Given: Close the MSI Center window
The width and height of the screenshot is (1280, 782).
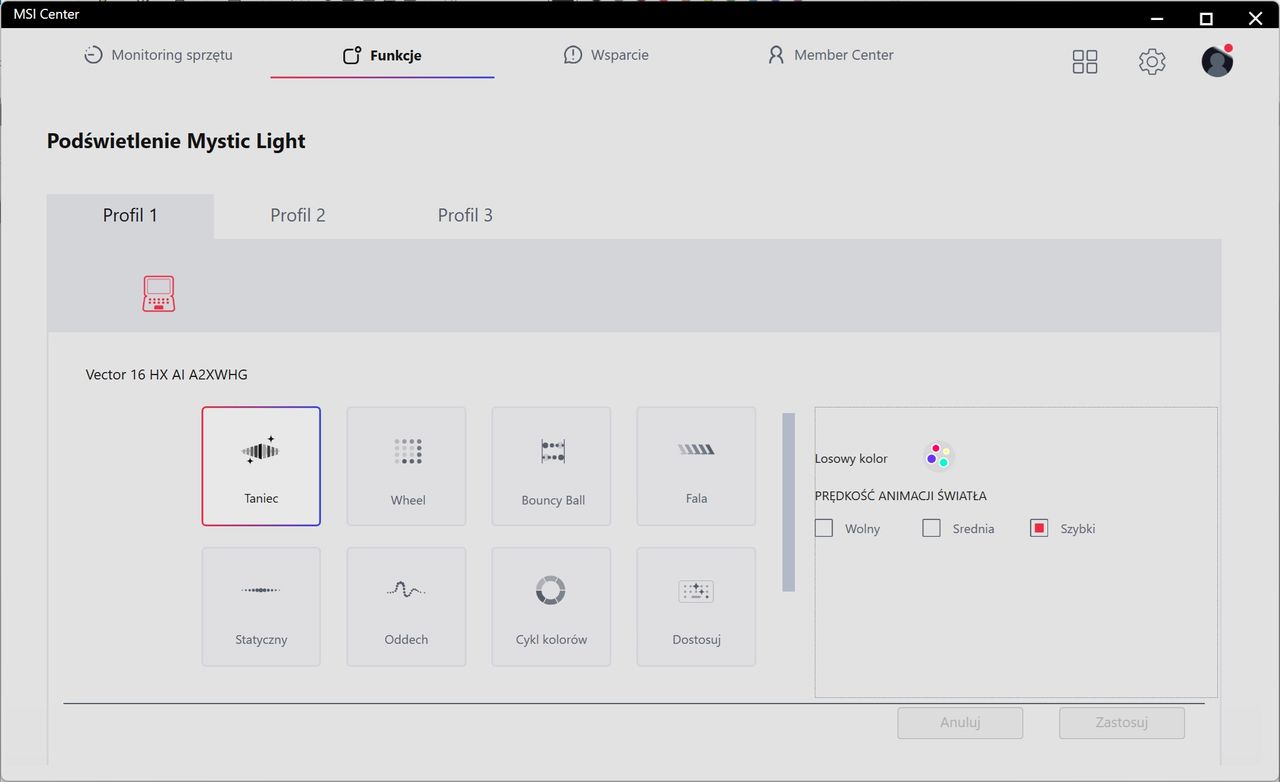Looking at the screenshot, I should [1256, 18].
